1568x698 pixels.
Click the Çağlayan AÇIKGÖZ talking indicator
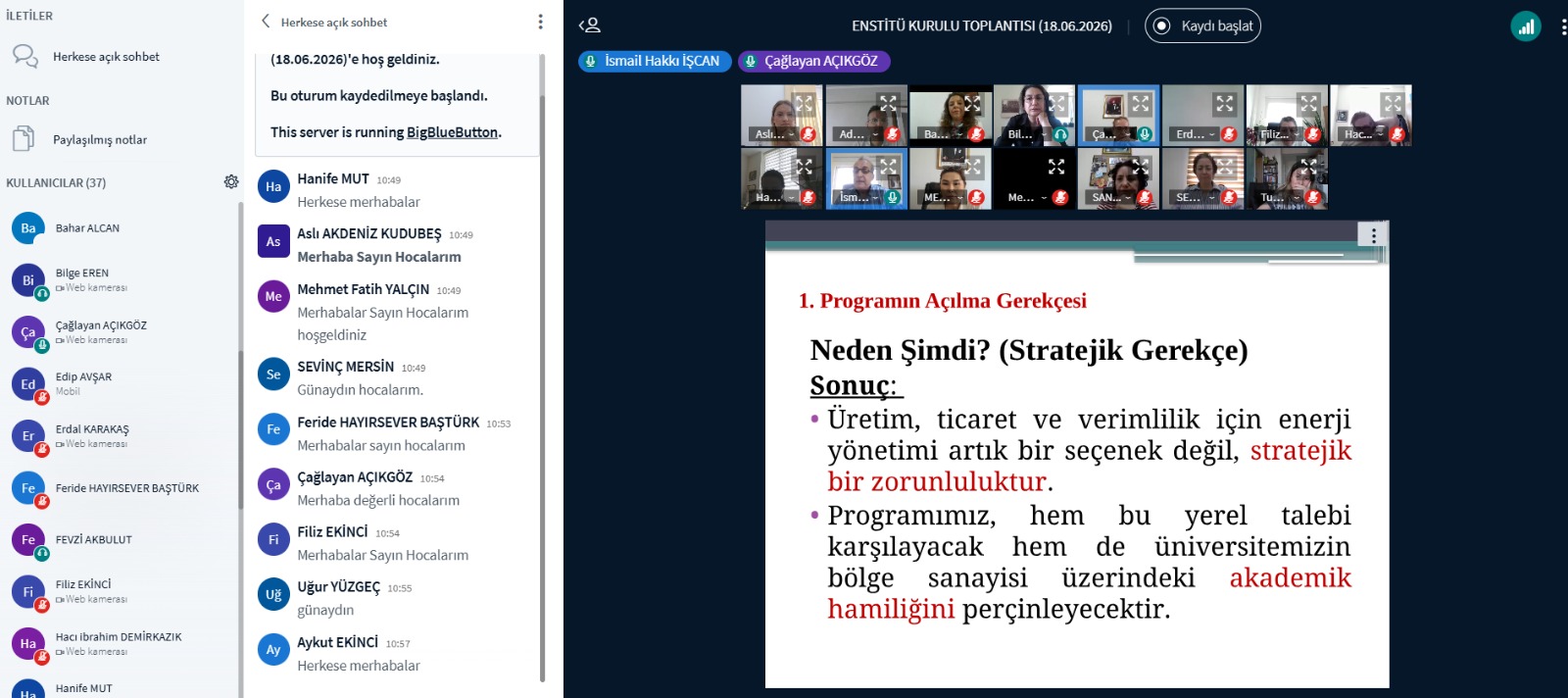coord(813,61)
